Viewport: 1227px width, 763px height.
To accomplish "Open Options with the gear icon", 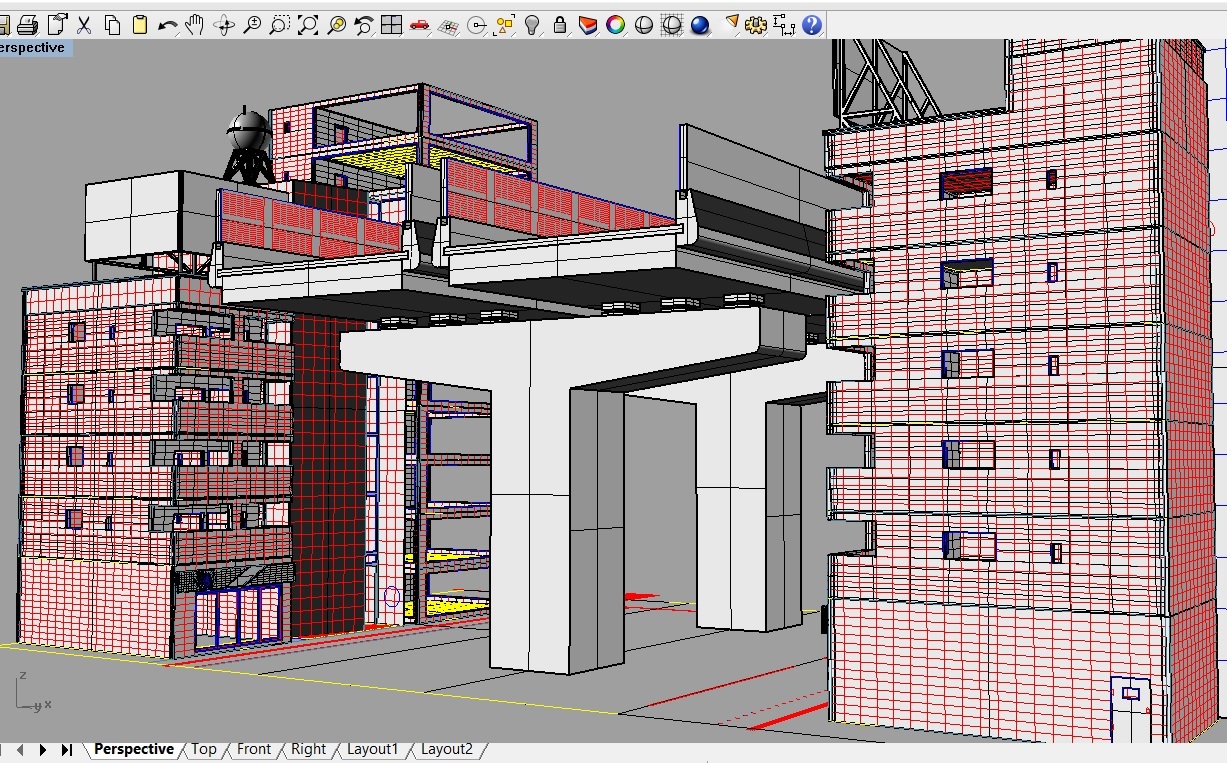I will coord(756,25).
